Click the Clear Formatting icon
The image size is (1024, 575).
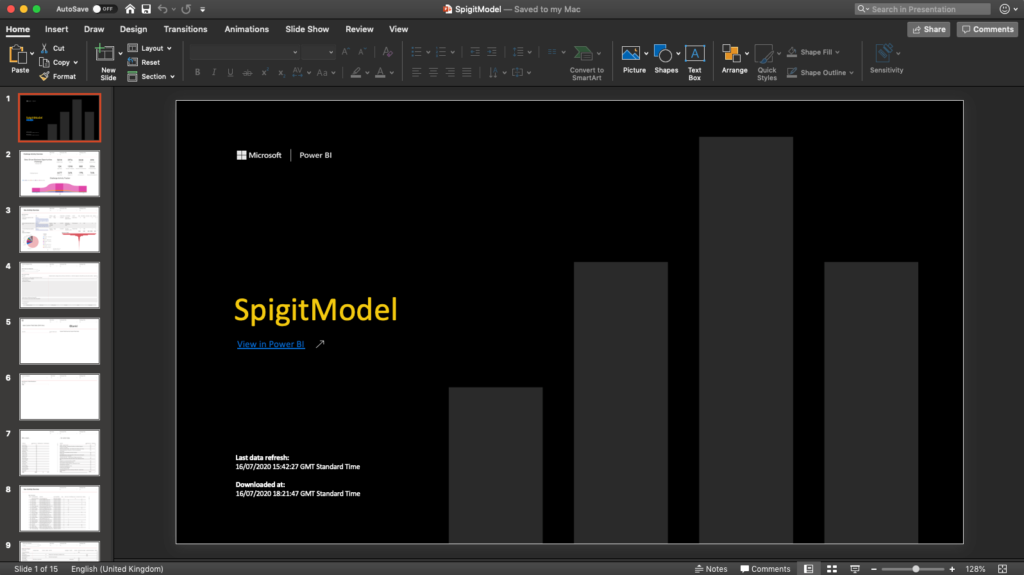pos(387,52)
